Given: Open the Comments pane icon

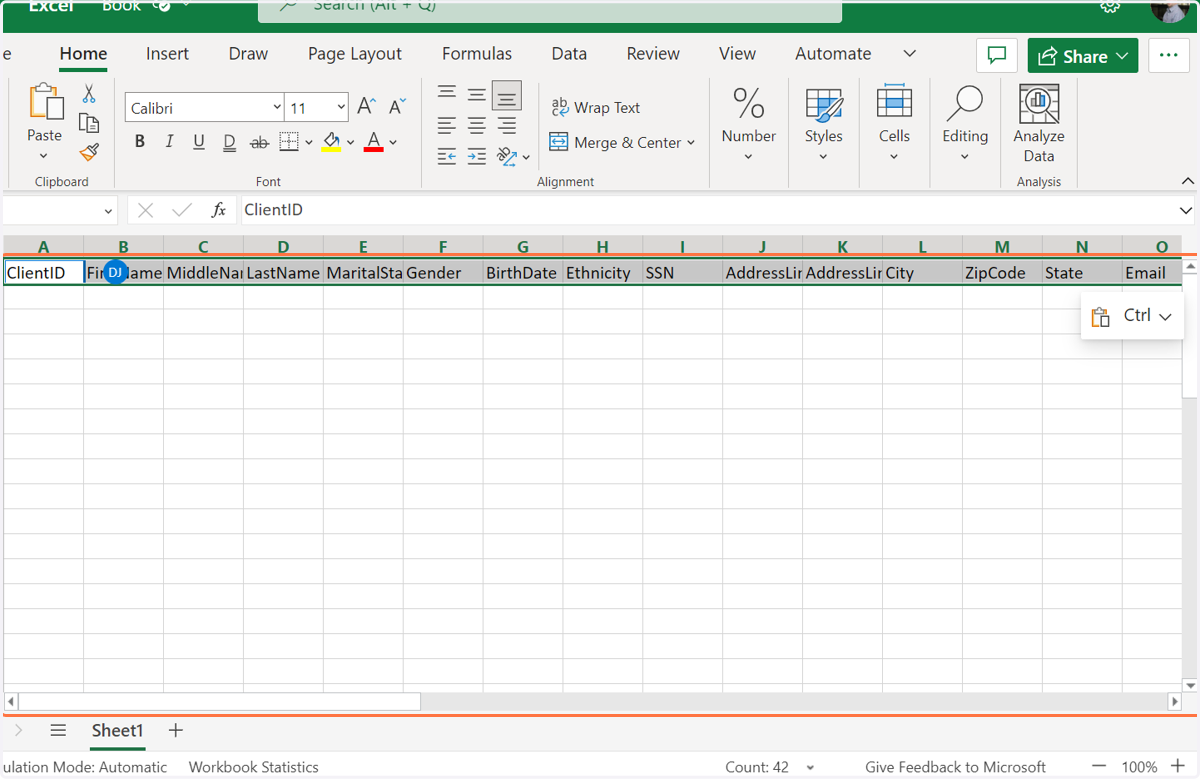Looking at the screenshot, I should (x=996, y=56).
